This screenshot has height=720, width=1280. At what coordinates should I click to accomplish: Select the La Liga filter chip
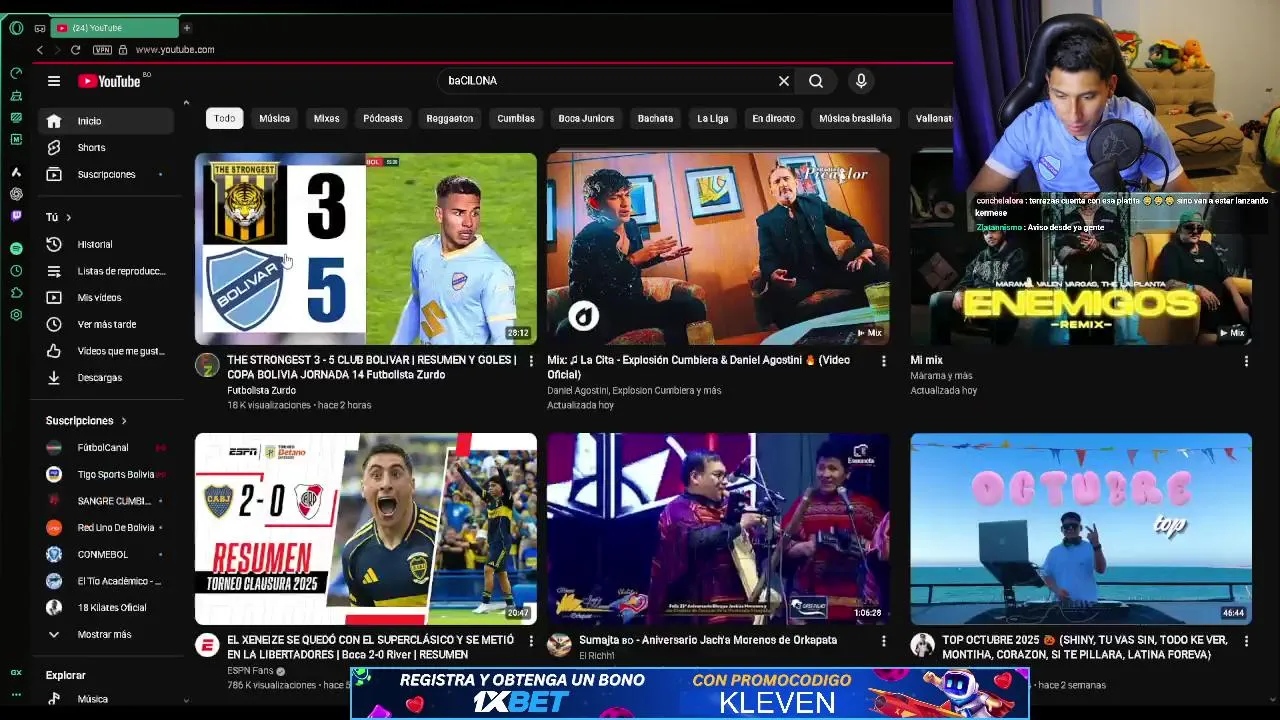coord(713,118)
